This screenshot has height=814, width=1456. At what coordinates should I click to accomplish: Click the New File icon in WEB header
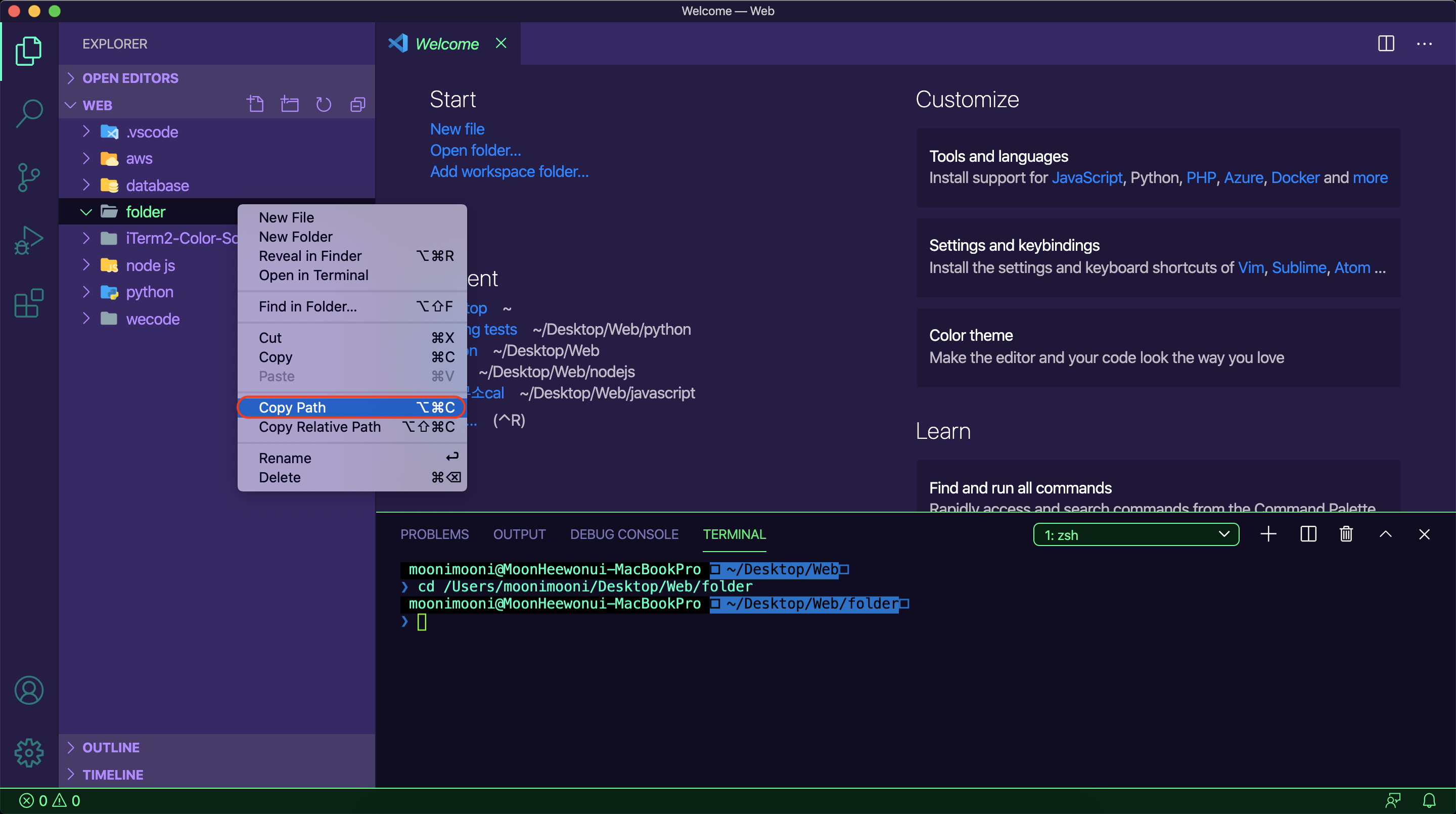tap(255, 105)
